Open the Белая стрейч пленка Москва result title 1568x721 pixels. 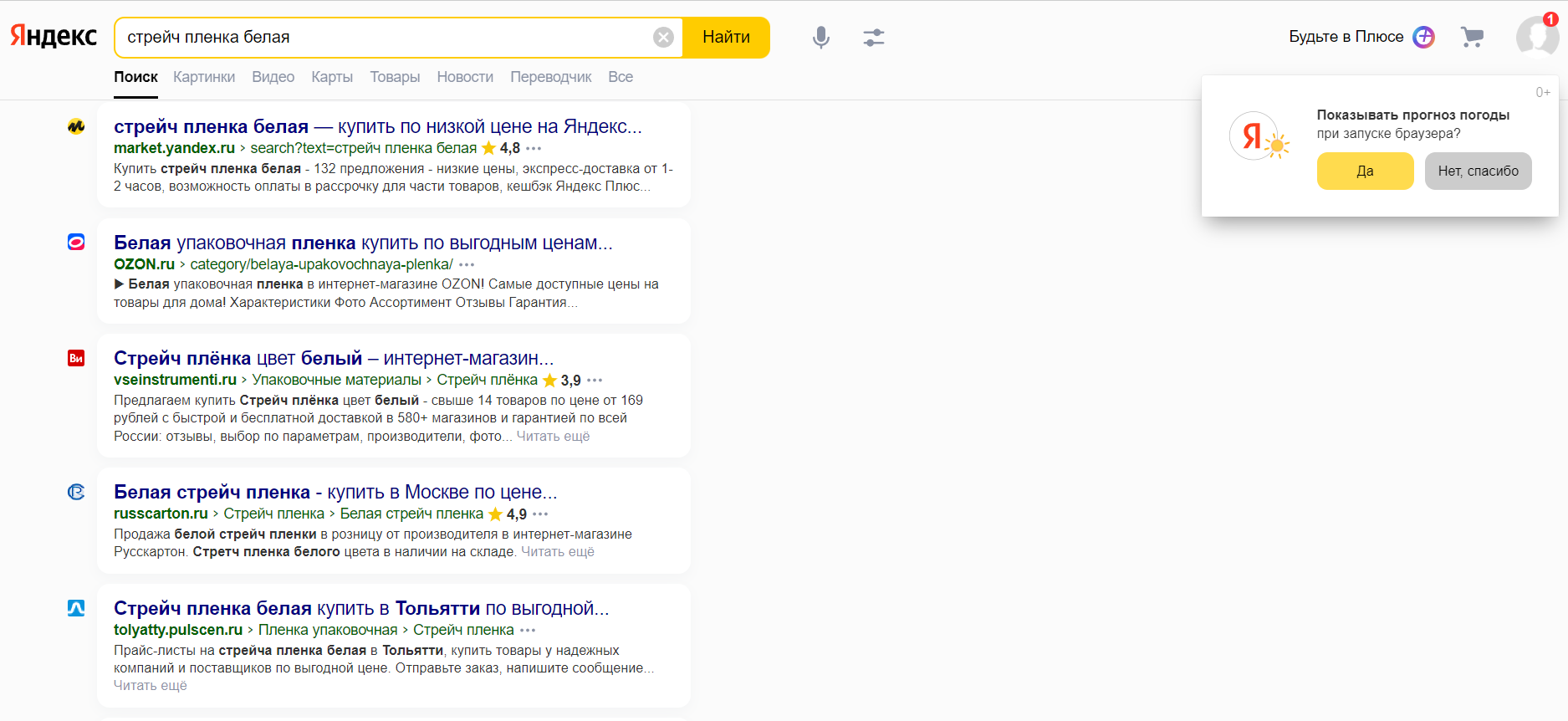point(335,492)
